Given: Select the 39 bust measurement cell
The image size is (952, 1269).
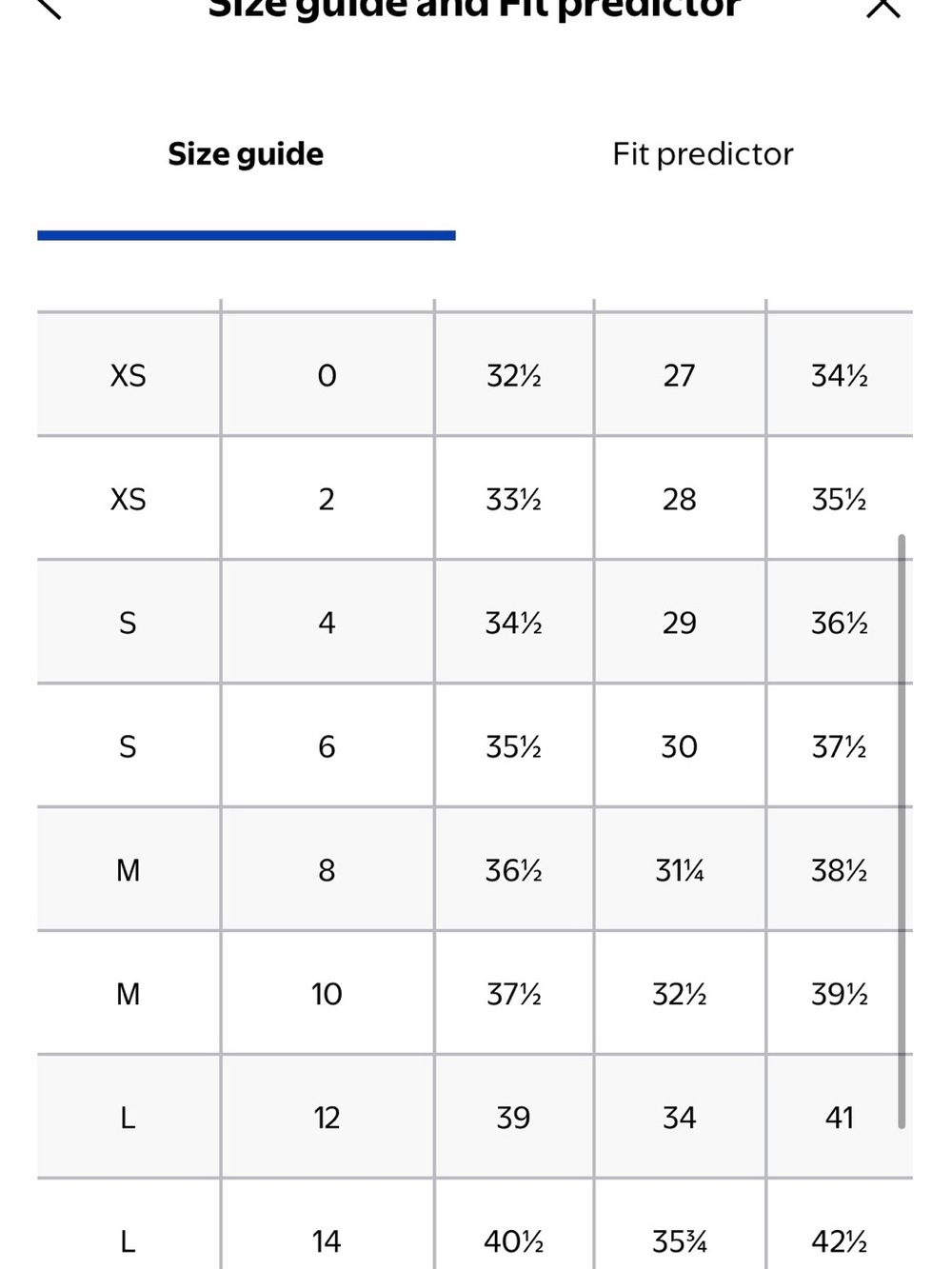Looking at the screenshot, I should coord(514,1118).
